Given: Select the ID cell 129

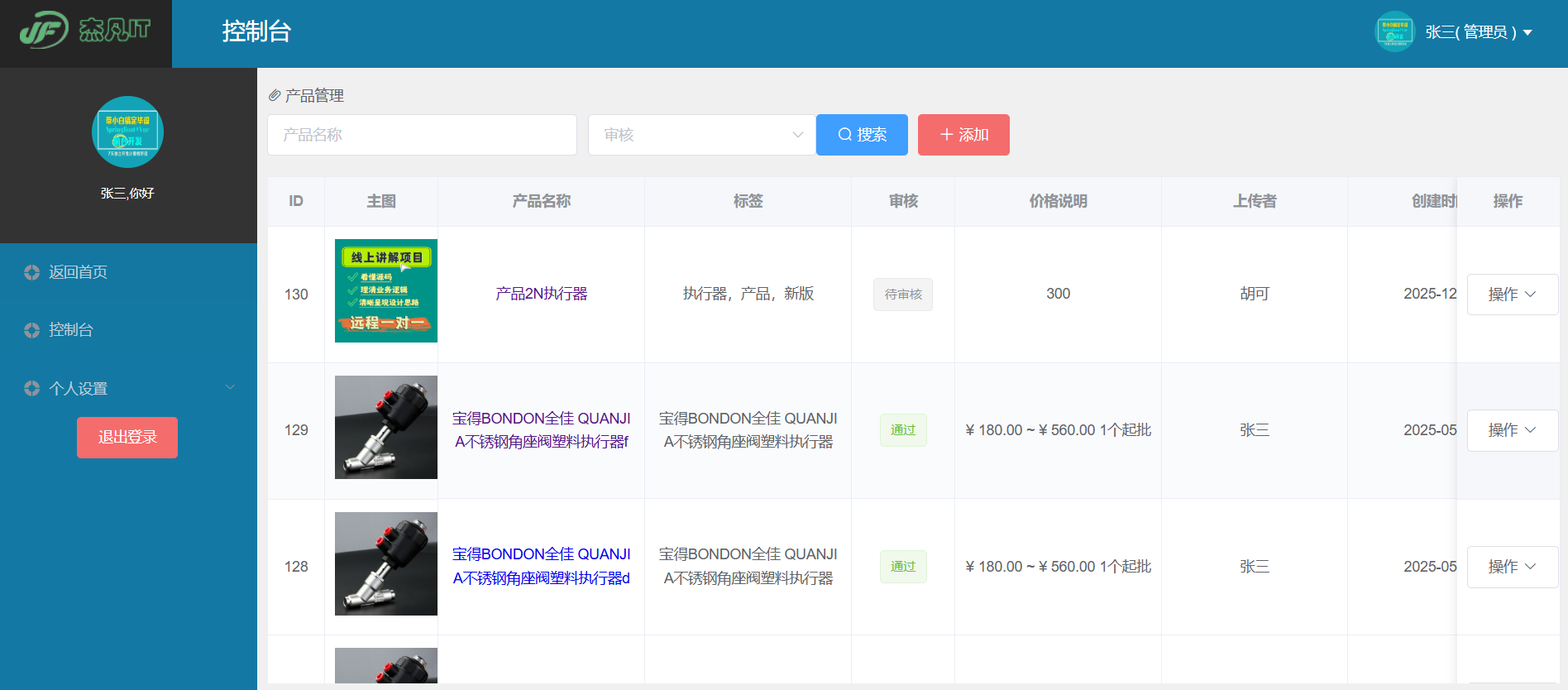Looking at the screenshot, I should pyautogui.click(x=296, y=430).
